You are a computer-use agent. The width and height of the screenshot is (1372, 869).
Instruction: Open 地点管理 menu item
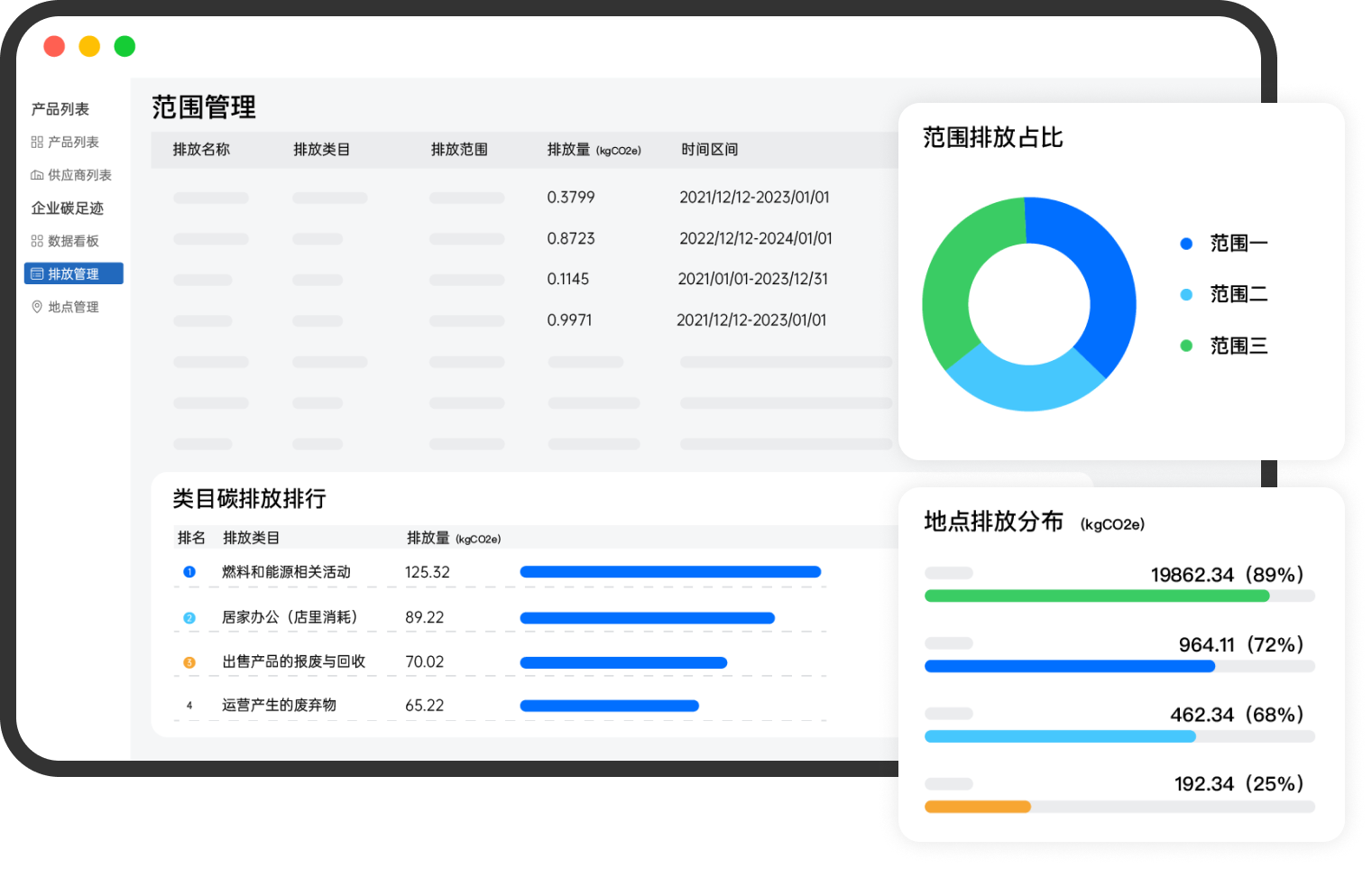tap(73, 307)
